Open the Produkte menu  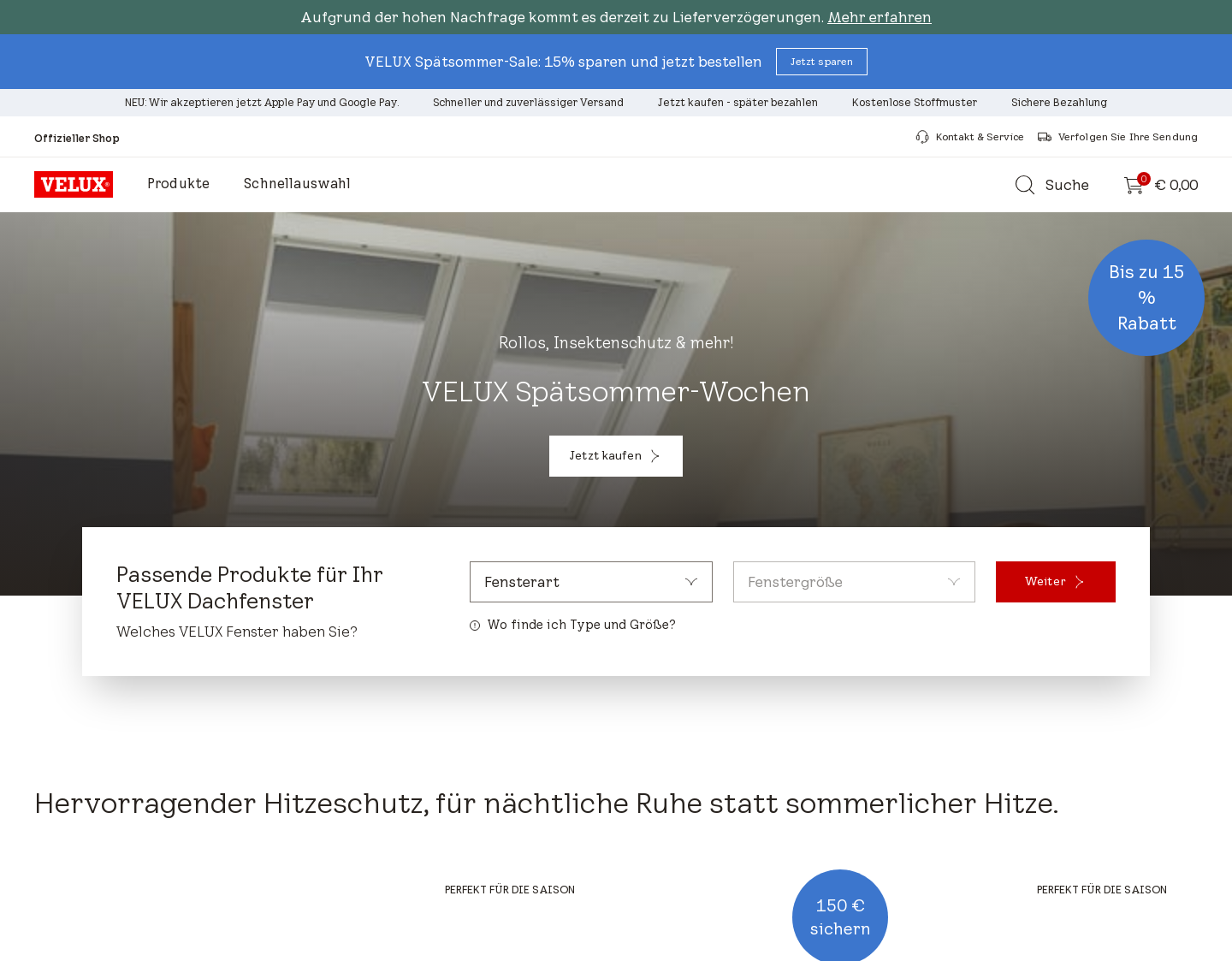click(x=178, y=184)
